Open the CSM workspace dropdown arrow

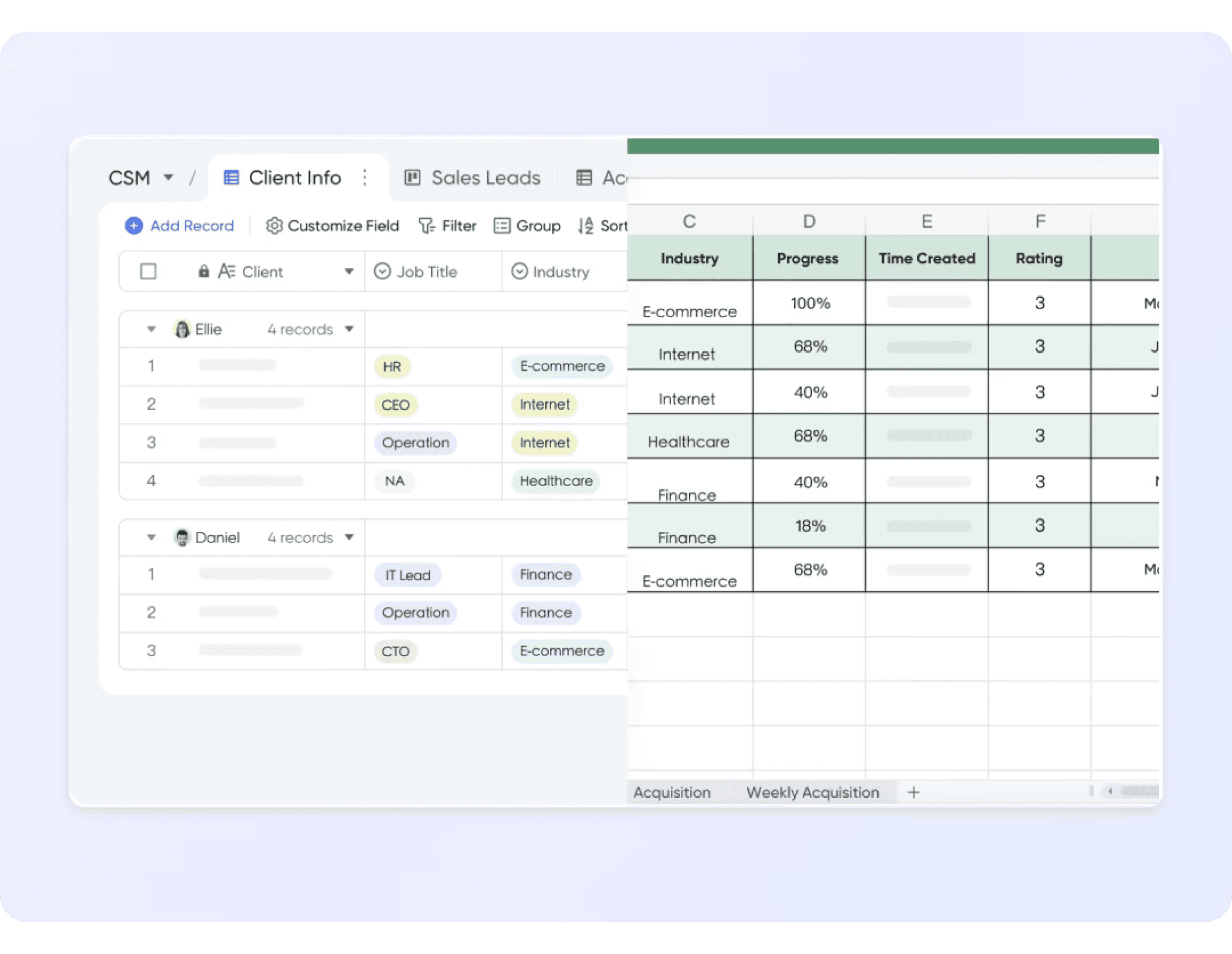click(168, 177)
